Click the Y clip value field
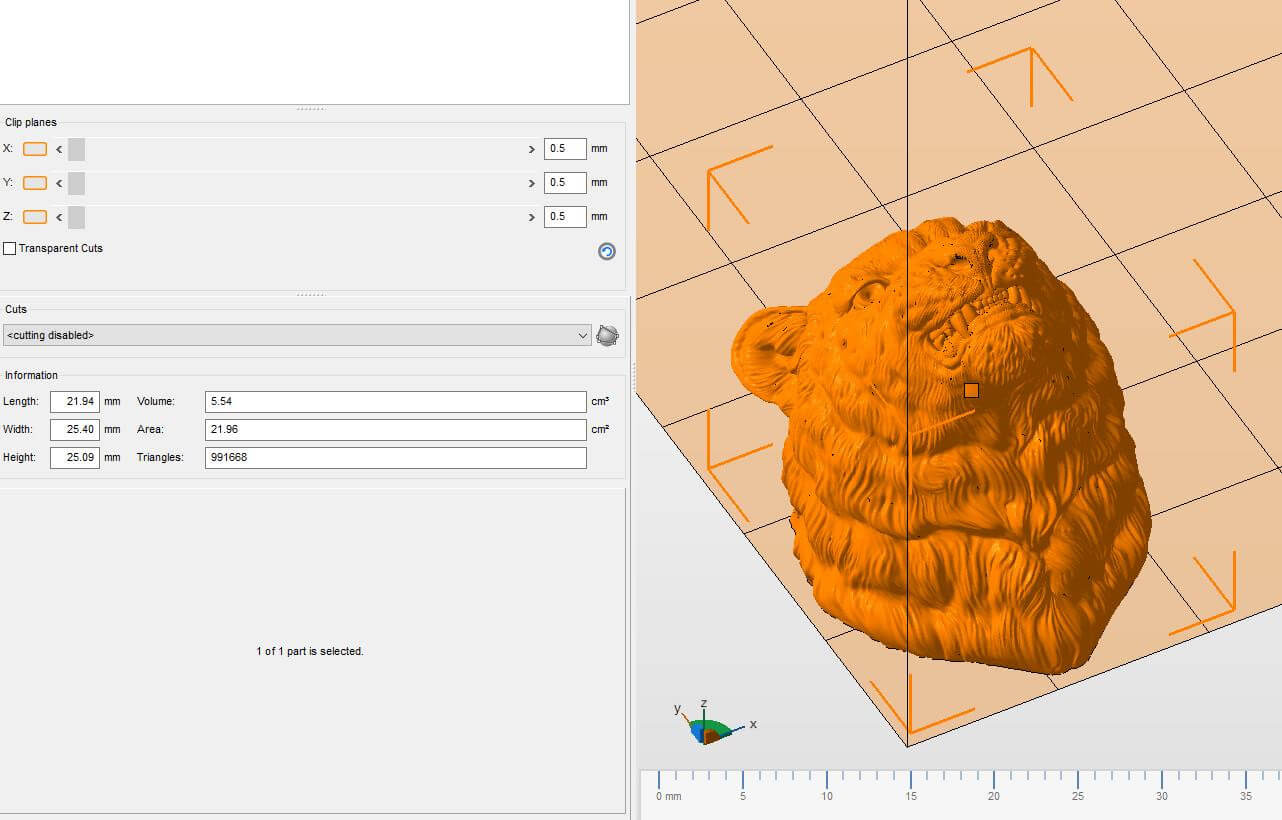 [x=564, y=183]
